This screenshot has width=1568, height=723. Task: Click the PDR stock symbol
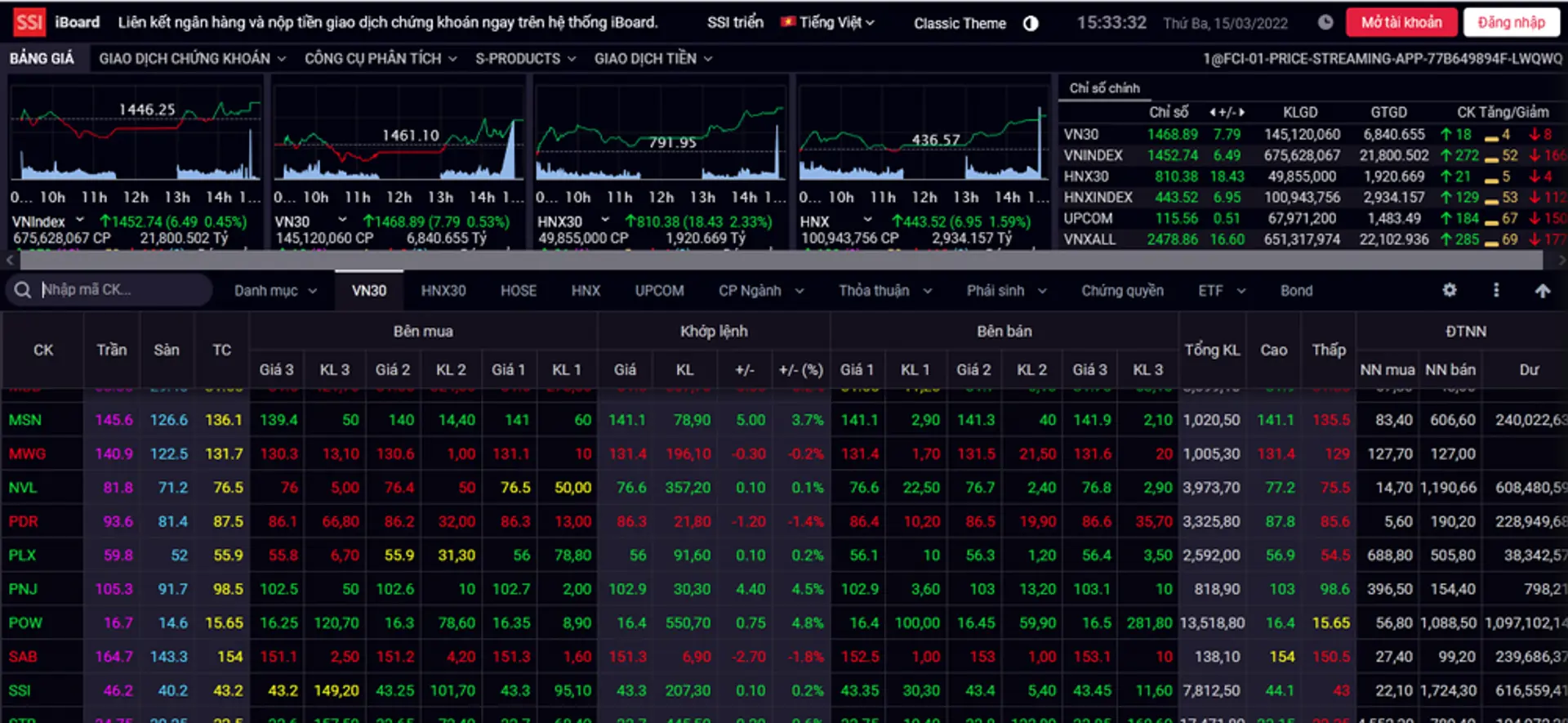point(24,521)
